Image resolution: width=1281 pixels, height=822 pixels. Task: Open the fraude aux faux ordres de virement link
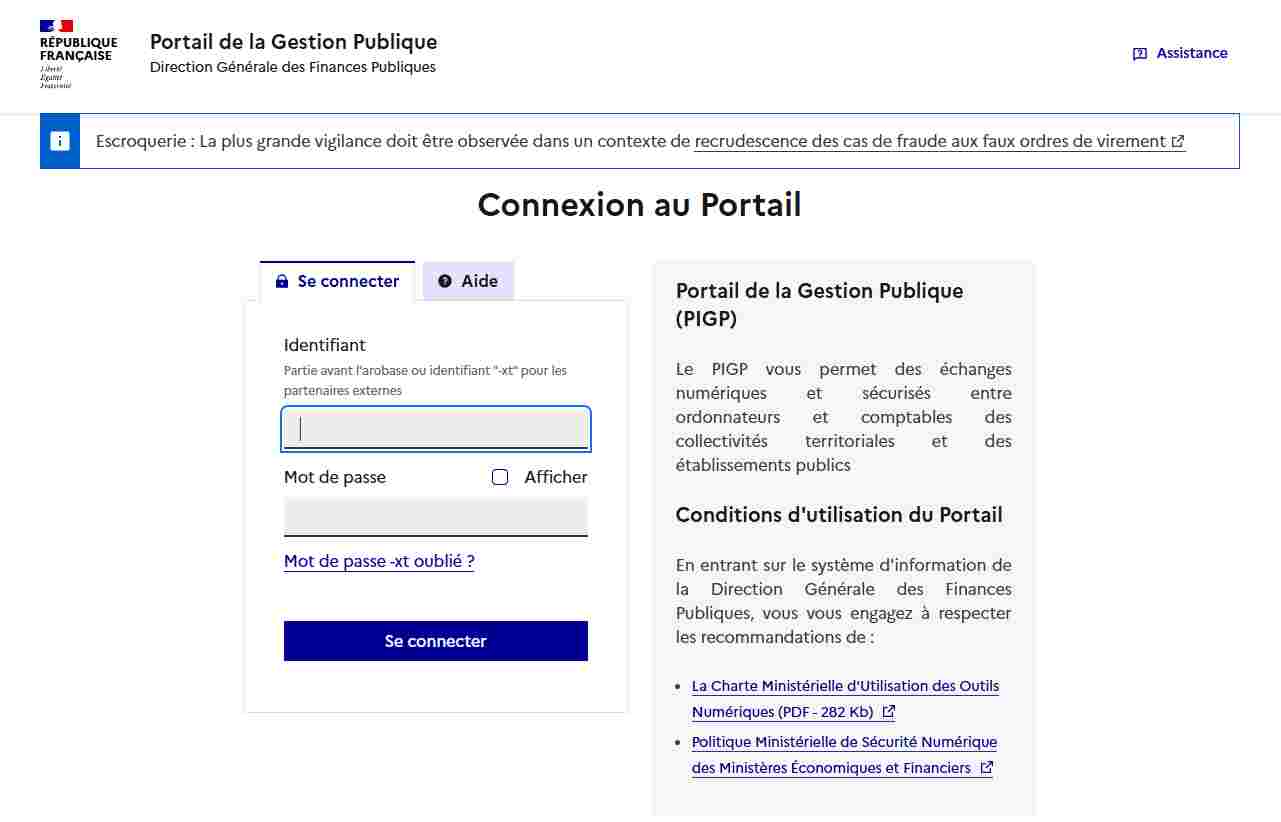point(940,142)
